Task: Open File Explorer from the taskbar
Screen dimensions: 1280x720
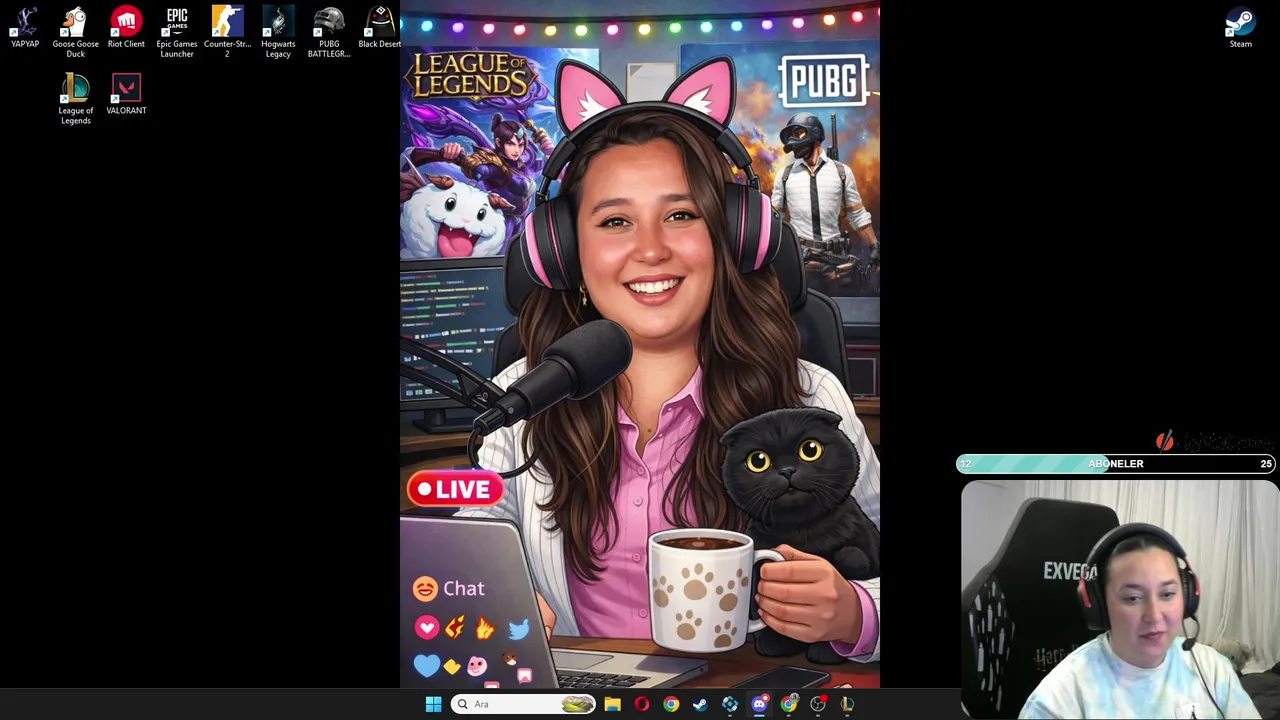Action: click(x=612, y=704)
